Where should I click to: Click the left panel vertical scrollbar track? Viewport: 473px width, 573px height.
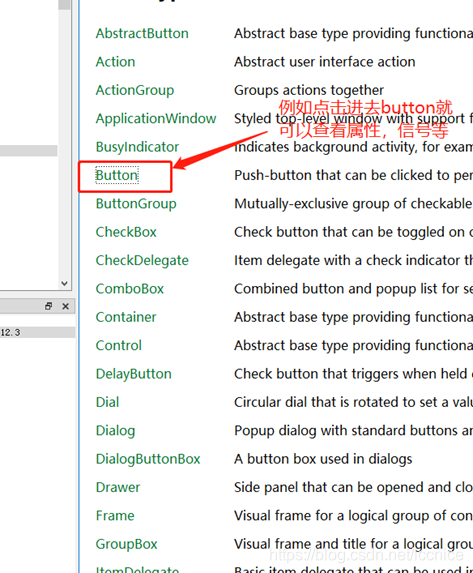pos(64,146)
